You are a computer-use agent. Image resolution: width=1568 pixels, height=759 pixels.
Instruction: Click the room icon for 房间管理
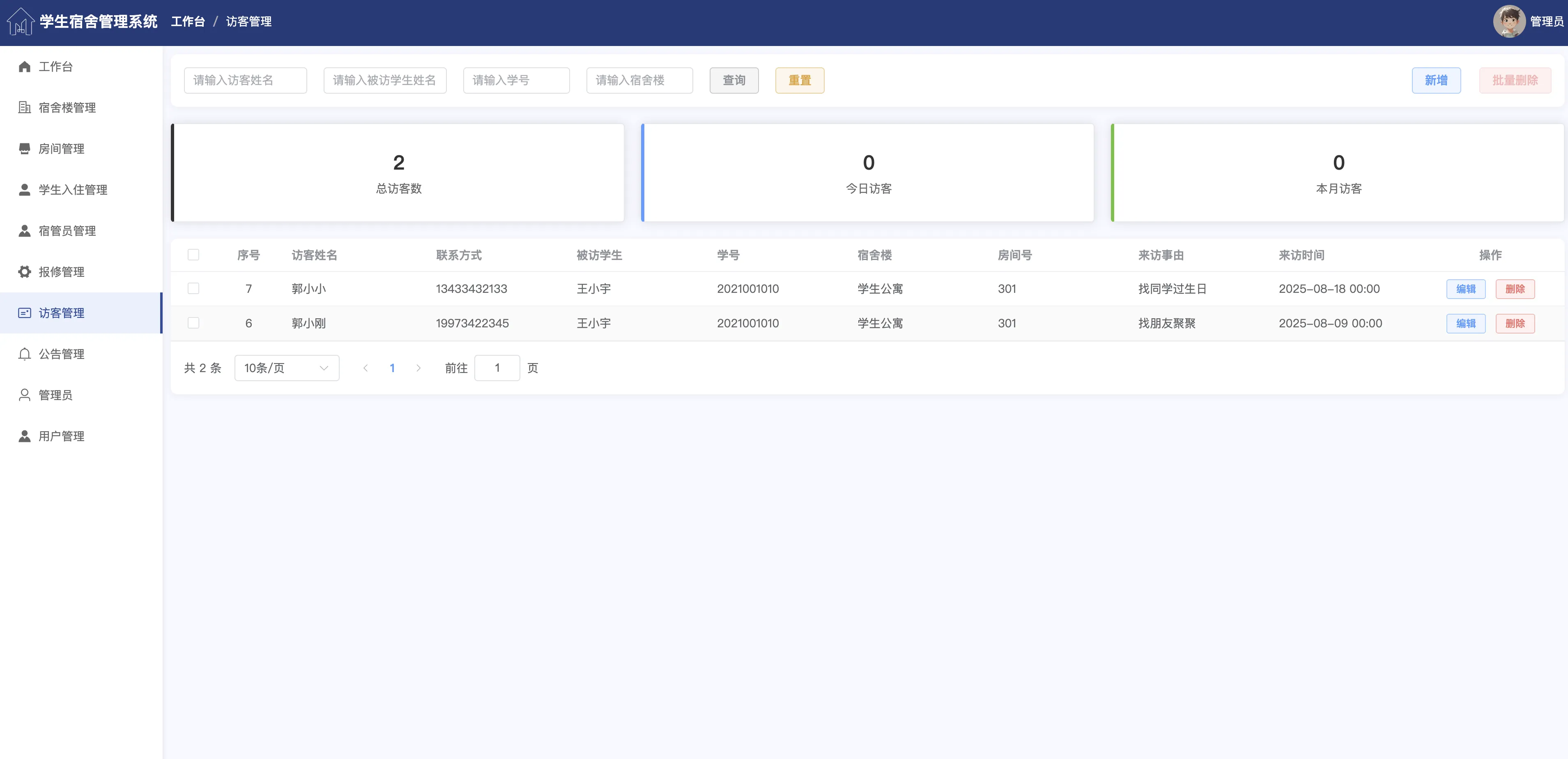point(24,149)
